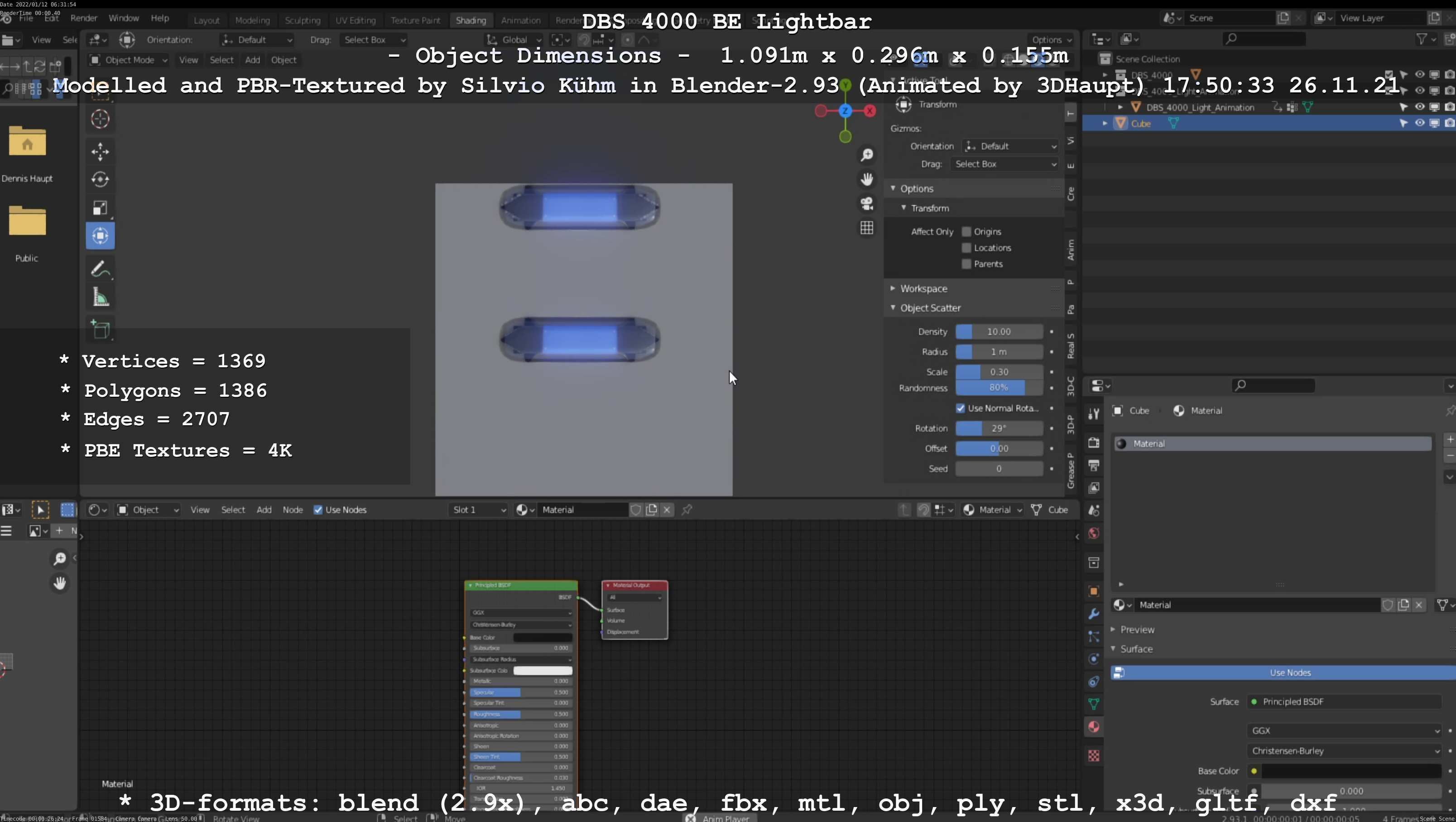Click the Material name field in properties
This screenshot has height=822, width=1456.
click(x=1257, y=605)
